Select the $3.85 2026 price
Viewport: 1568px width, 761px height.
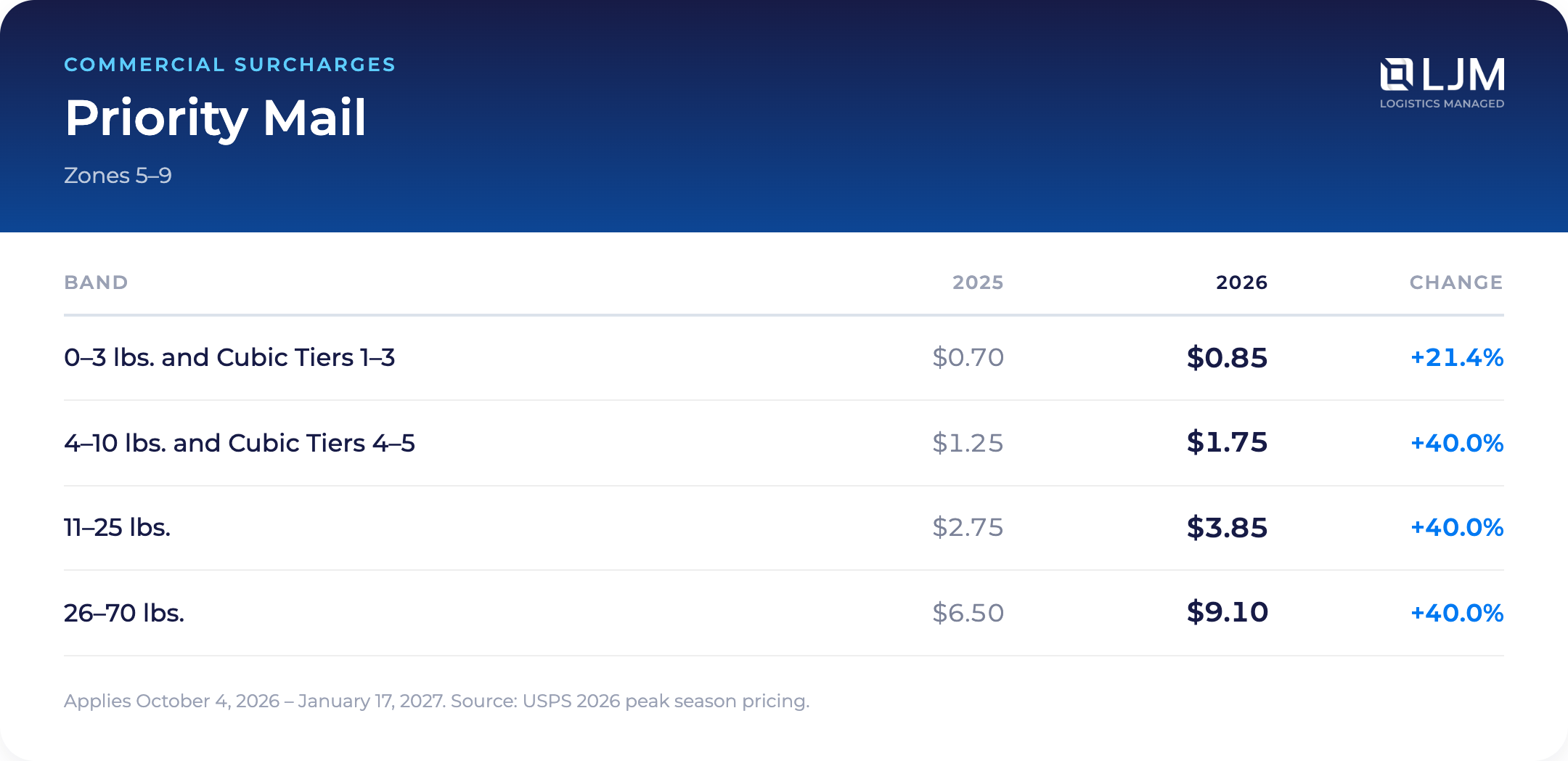(x=1227, y=528)
